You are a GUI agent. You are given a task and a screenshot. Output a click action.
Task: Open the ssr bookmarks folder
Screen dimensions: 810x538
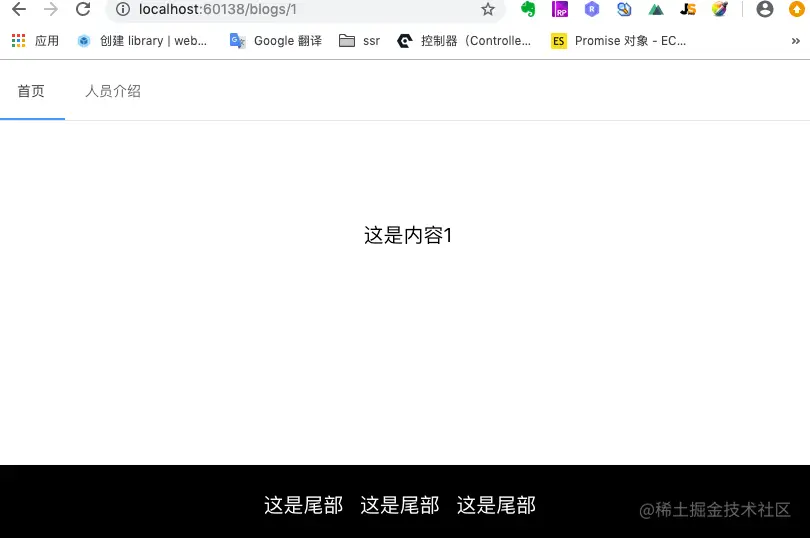pyautogui.click(x=360, y=41)
